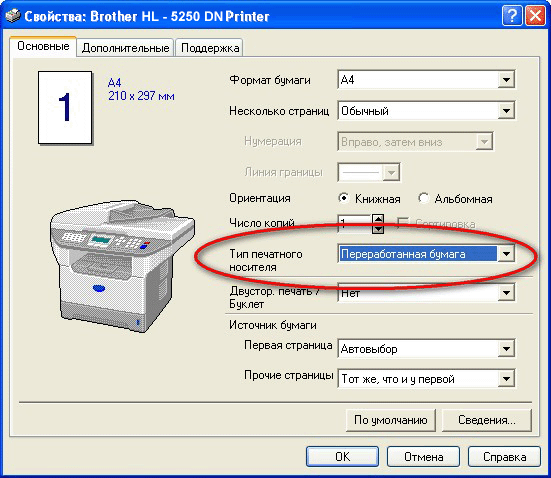Click the 210 x 297 мм size text

coord(141,96)
